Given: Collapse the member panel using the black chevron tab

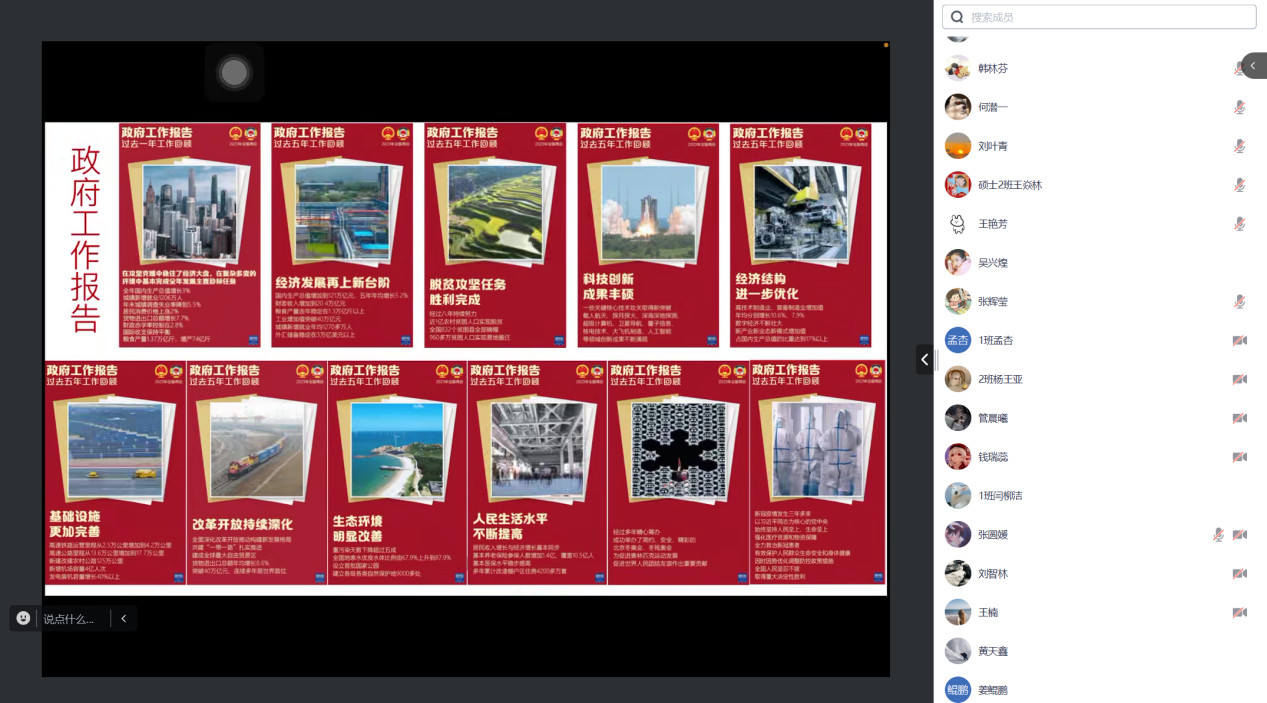Looking at the screenshot, I should 925,359.
